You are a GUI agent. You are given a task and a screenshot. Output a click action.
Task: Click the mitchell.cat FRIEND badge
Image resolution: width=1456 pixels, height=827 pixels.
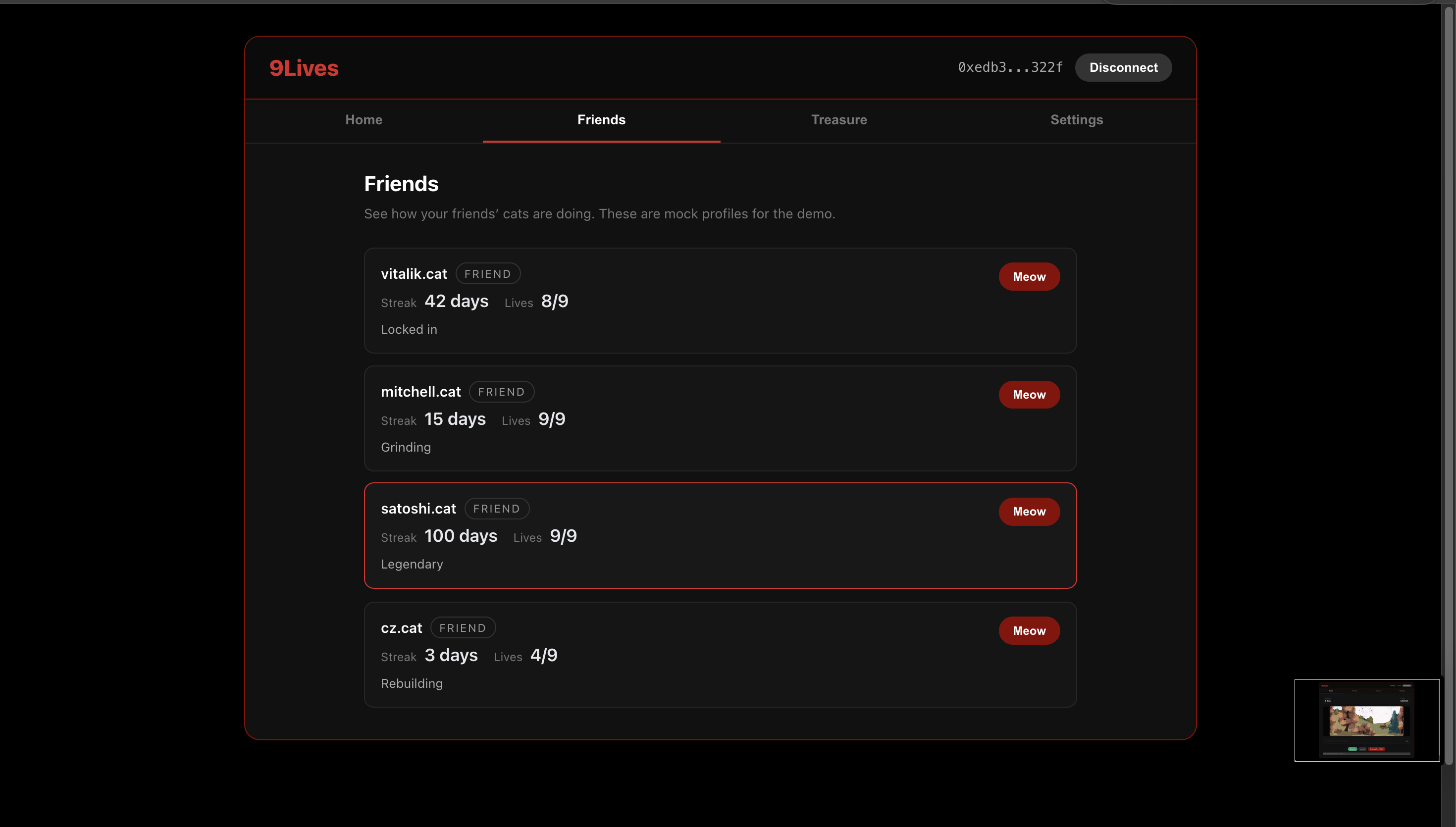(x=501, y=392)
